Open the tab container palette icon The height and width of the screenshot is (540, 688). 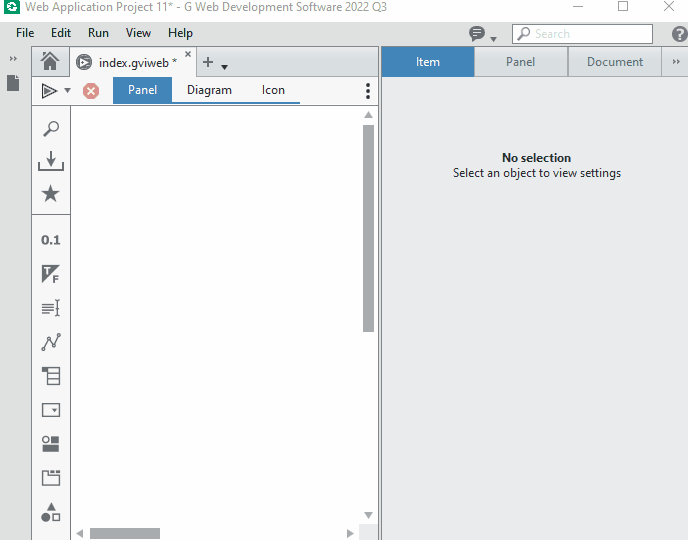[x=51, y=478]
